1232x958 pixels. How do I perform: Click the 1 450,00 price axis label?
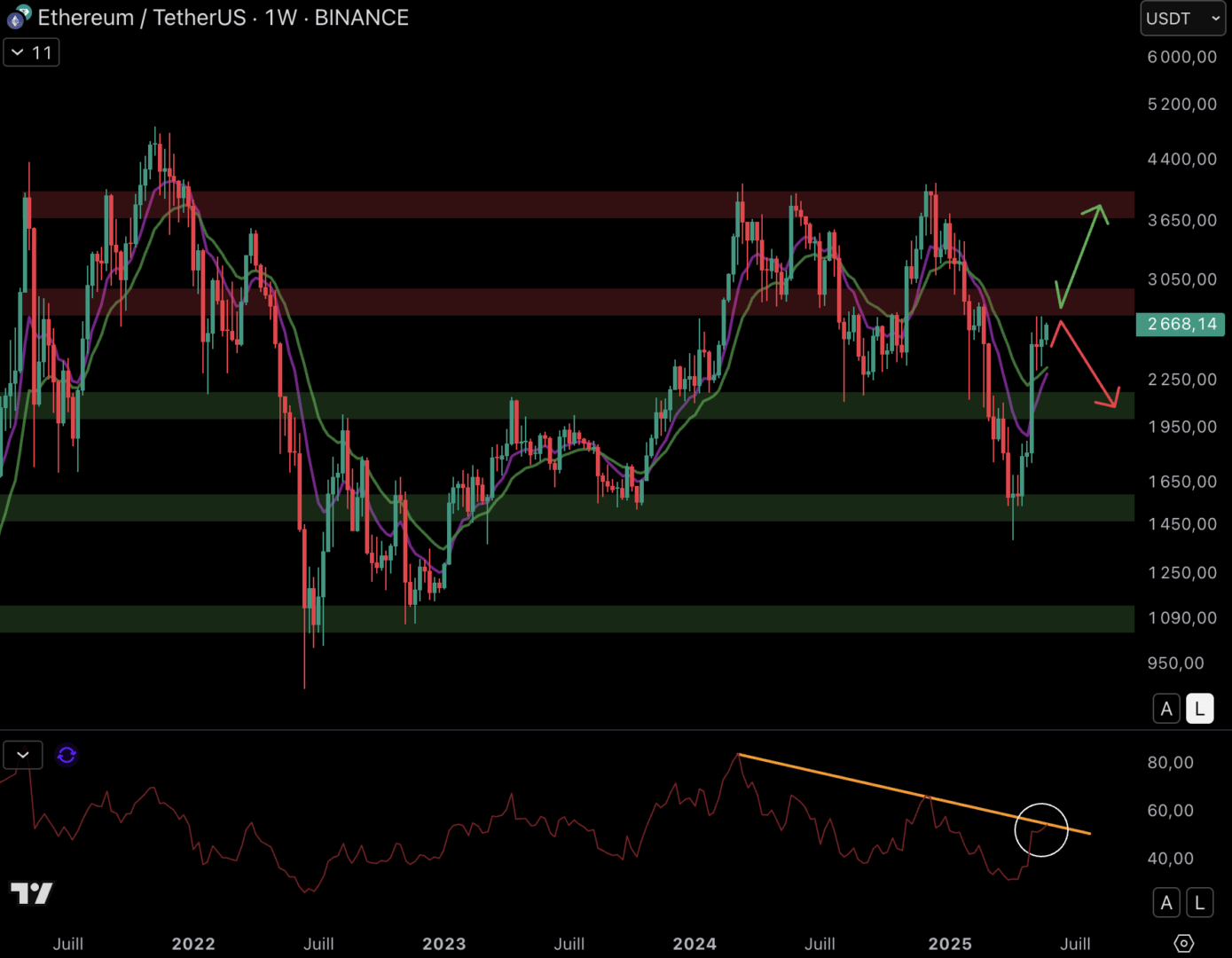pos(1182,524)
